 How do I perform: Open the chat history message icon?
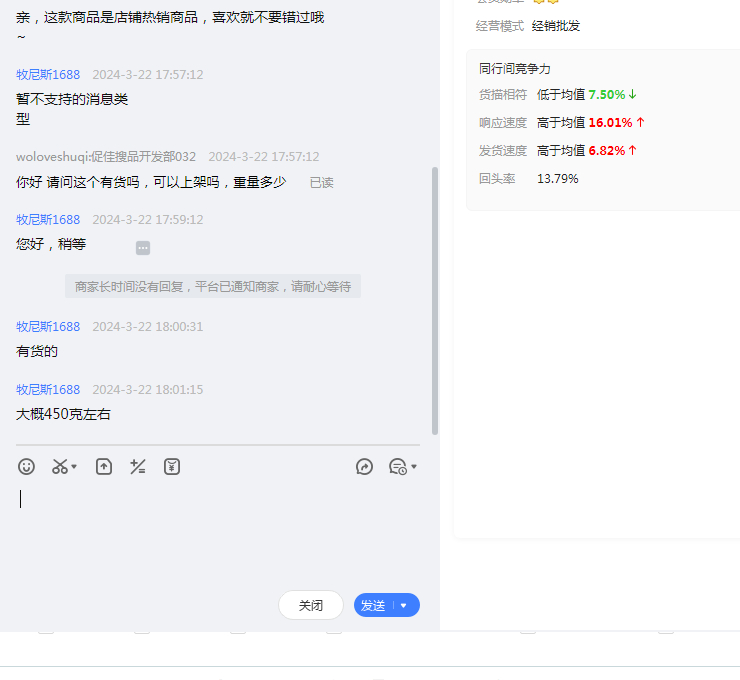click(397, 467)
